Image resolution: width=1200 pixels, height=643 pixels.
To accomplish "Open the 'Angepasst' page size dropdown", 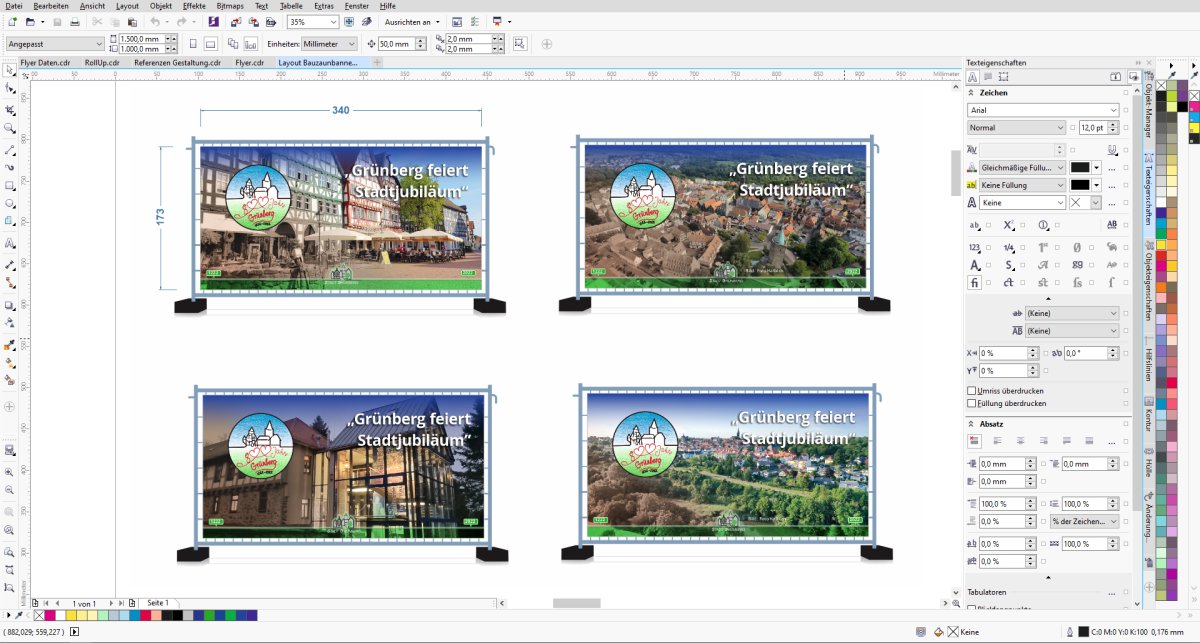I will 98,44.
